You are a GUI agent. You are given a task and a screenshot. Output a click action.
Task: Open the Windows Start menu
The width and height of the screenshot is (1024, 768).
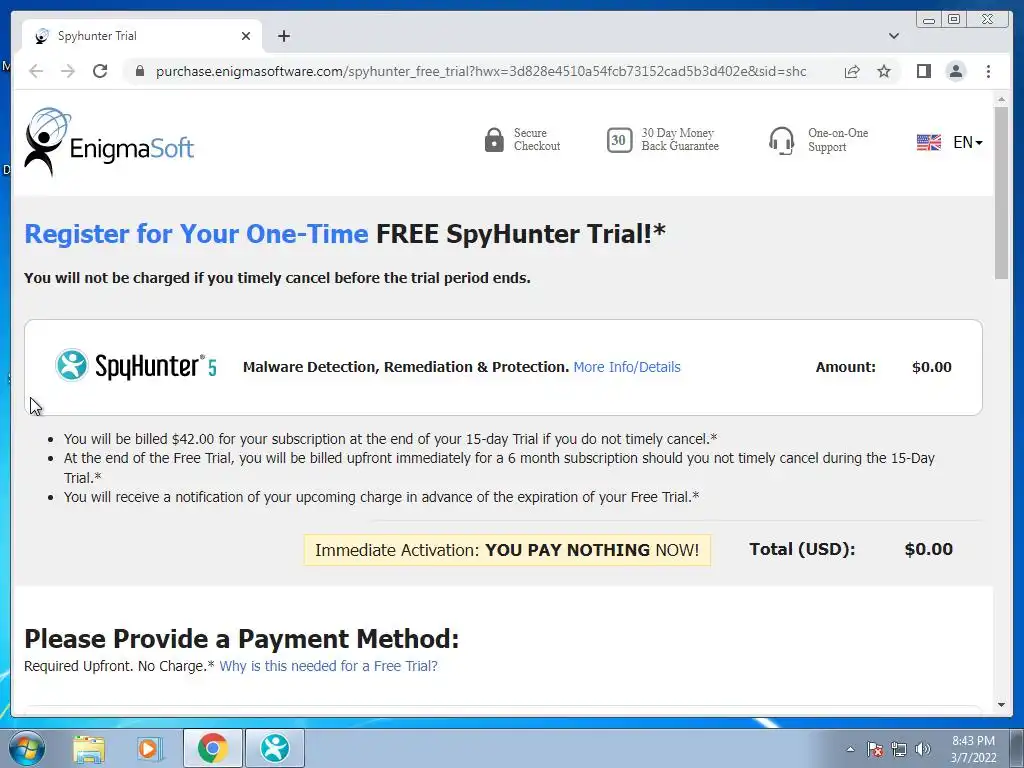click(27, 748)
